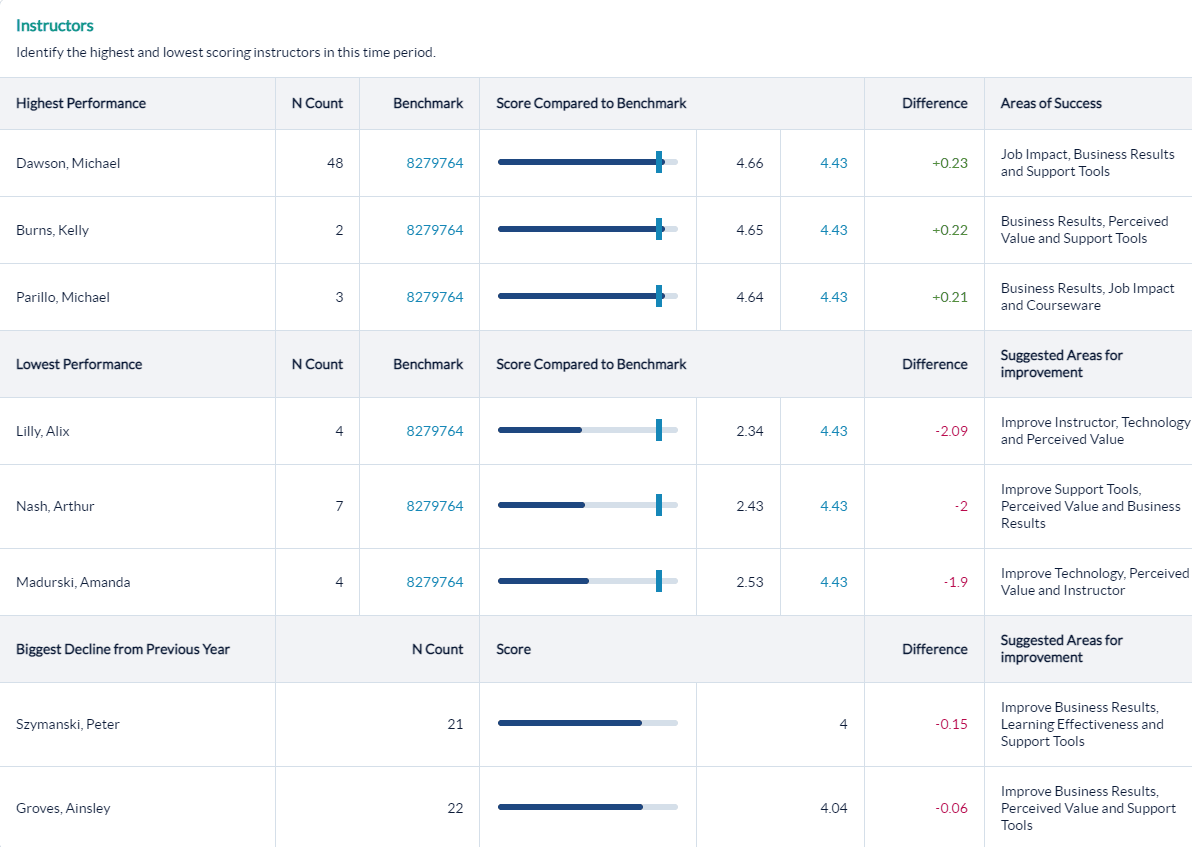This screenshot has height=847, width=1192.
Task: Open benchmark link in Lilly, Alix row
Action: point(434,431)
